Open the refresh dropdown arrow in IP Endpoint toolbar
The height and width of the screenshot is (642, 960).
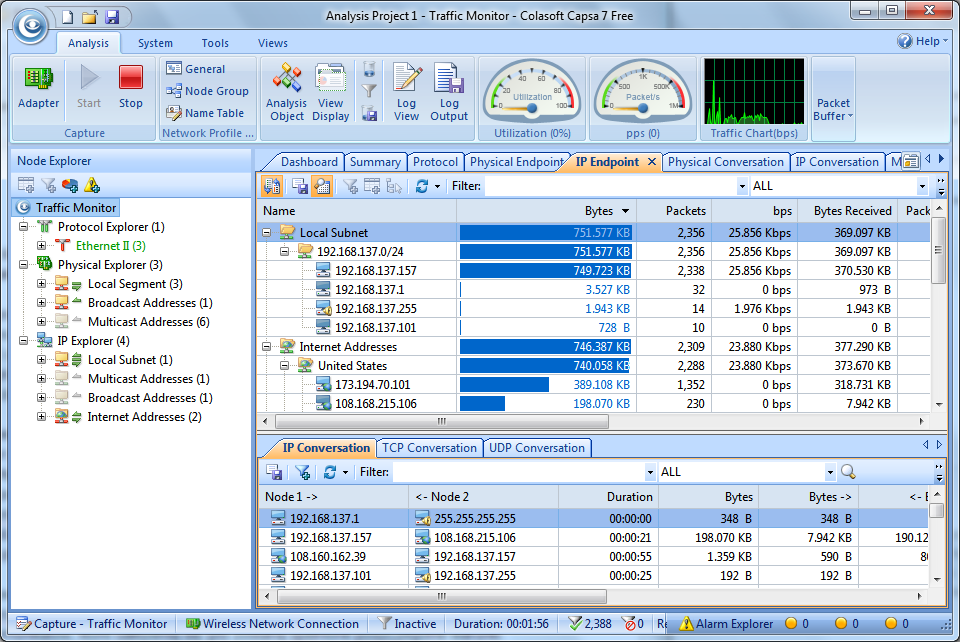click(x=437, y=187)
